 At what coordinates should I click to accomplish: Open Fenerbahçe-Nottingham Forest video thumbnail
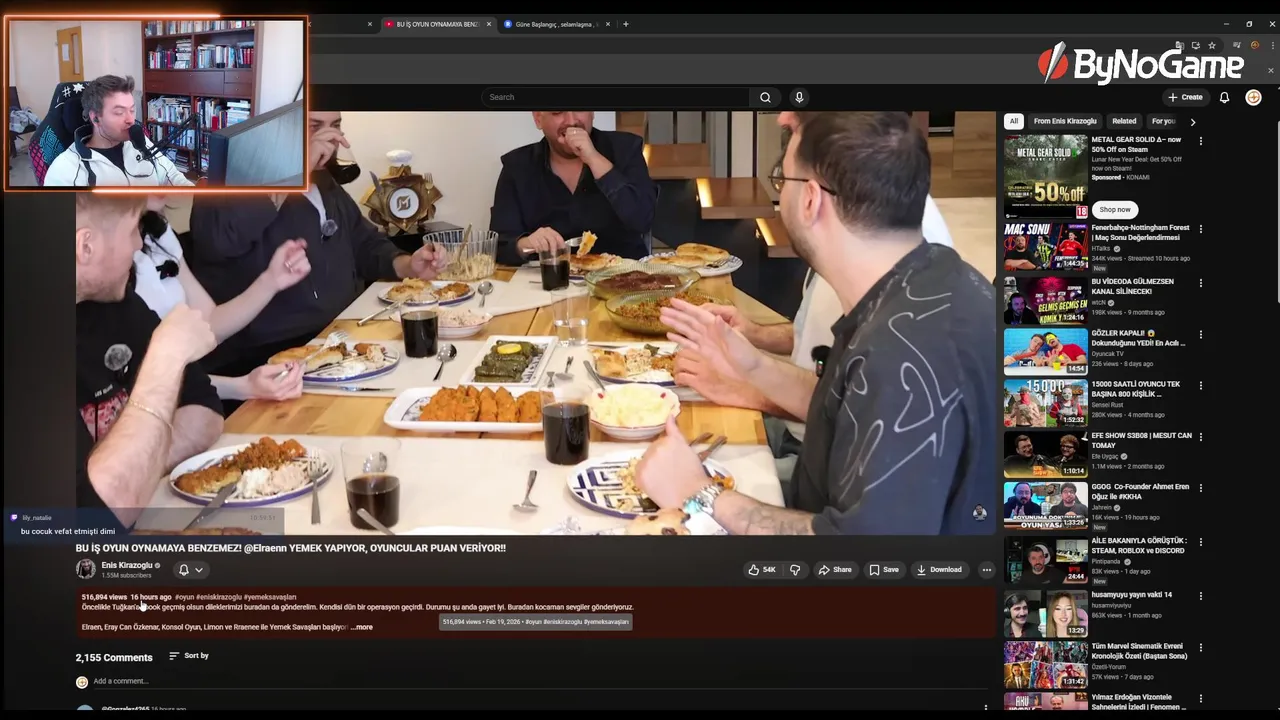tap(1046, 246)
